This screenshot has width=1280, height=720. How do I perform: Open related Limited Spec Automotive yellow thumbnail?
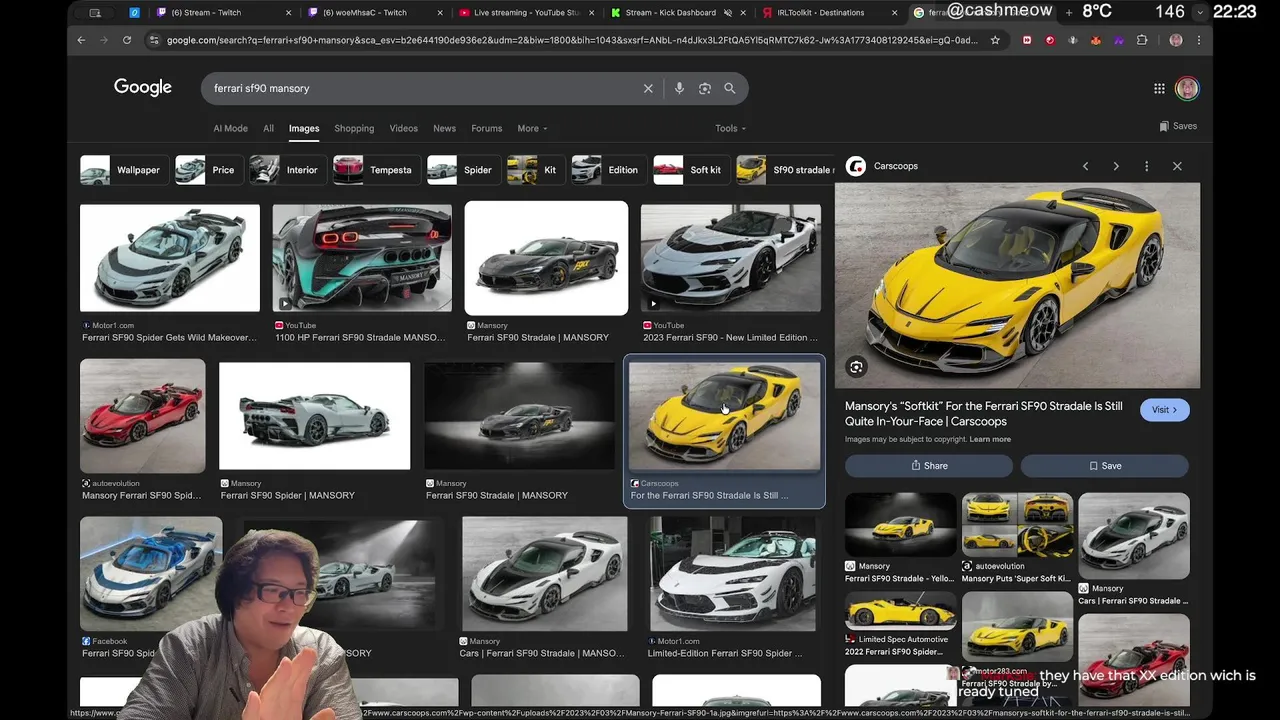tap(901, 611)
